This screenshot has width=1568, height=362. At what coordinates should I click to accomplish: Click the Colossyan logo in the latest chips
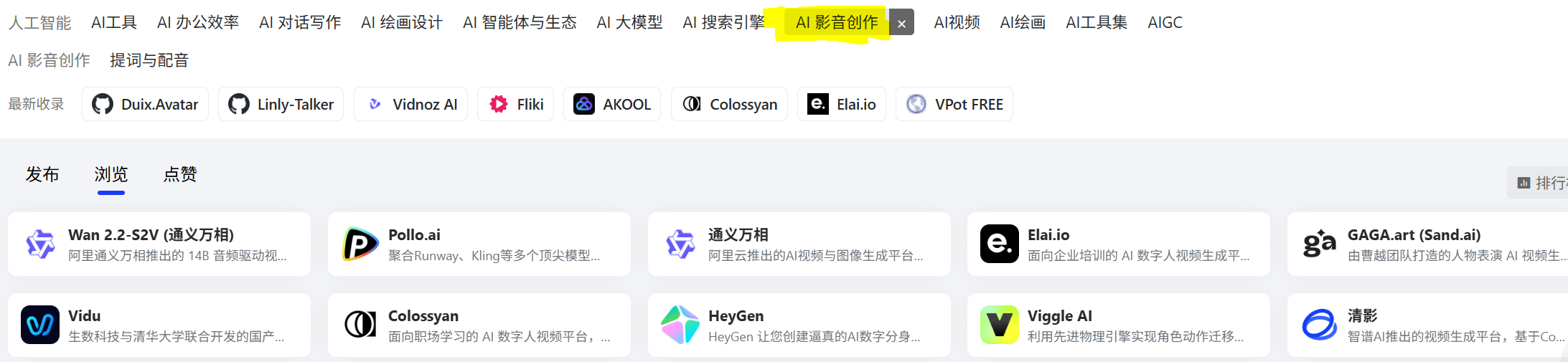692,105
